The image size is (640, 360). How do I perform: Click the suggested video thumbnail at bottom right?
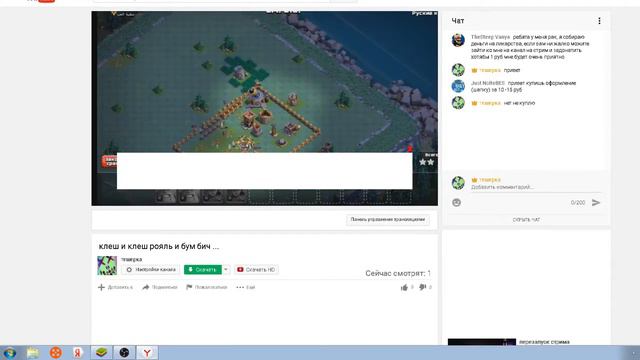[x=482, y=342]
